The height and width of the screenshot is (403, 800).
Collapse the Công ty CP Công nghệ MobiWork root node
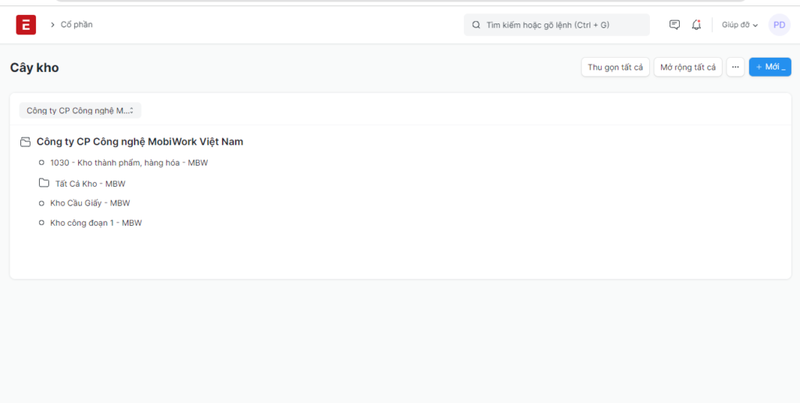click(x=139, y=142)
